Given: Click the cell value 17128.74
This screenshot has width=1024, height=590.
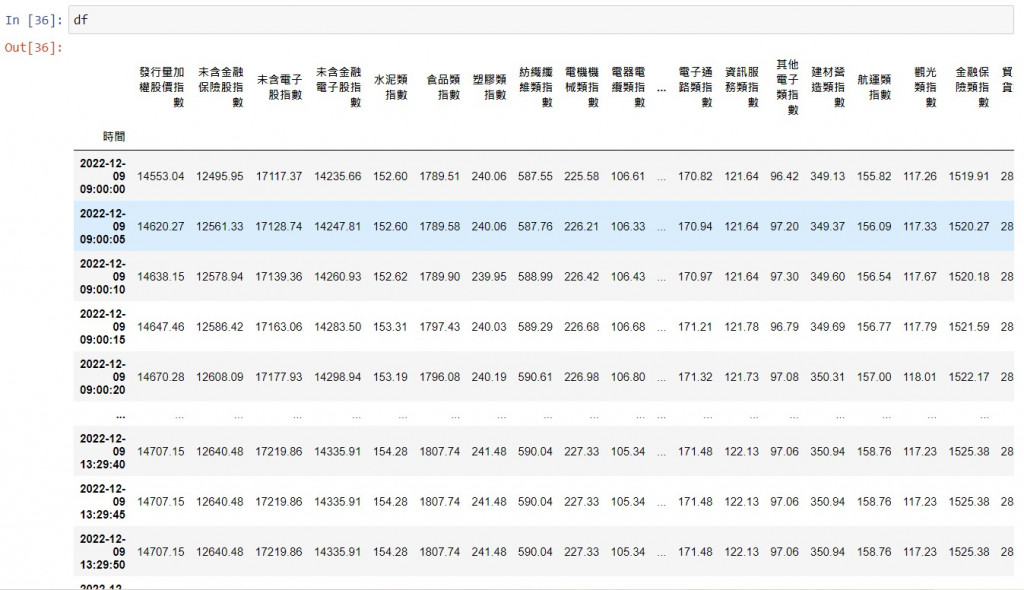Looking at the screenshot, I should pos(279,227).
